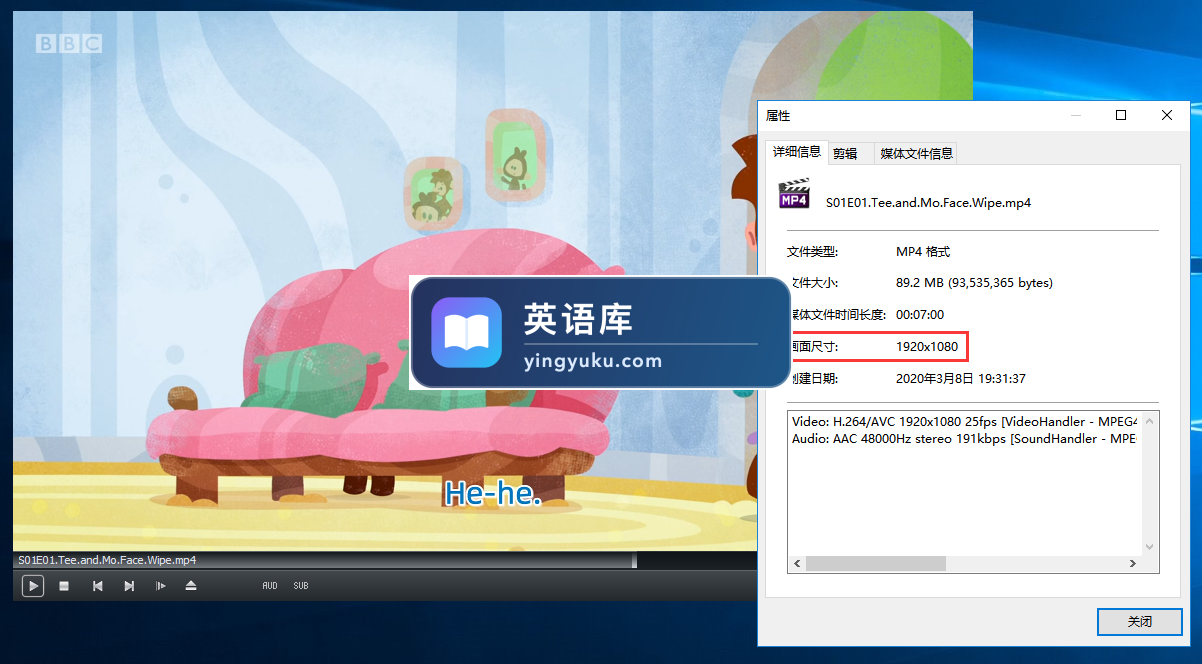Select the duration value 00:07:00
Screen dimensions: 1202x664
coord(920,315)
